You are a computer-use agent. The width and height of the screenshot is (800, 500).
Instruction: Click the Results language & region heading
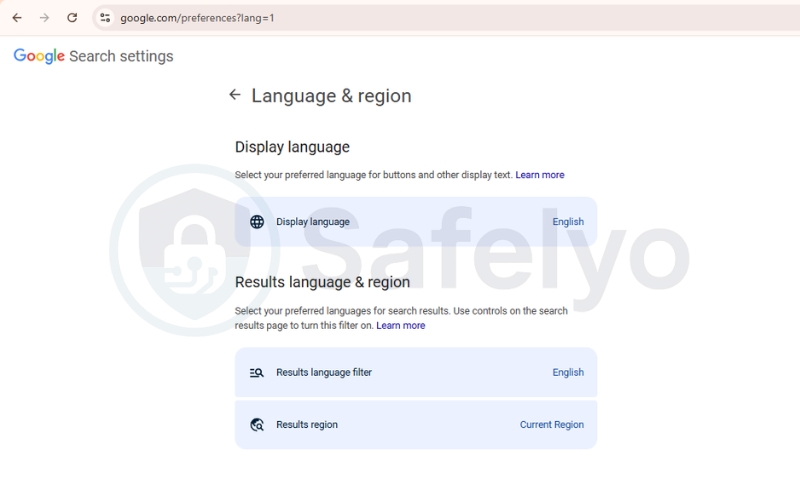[322, 282]
